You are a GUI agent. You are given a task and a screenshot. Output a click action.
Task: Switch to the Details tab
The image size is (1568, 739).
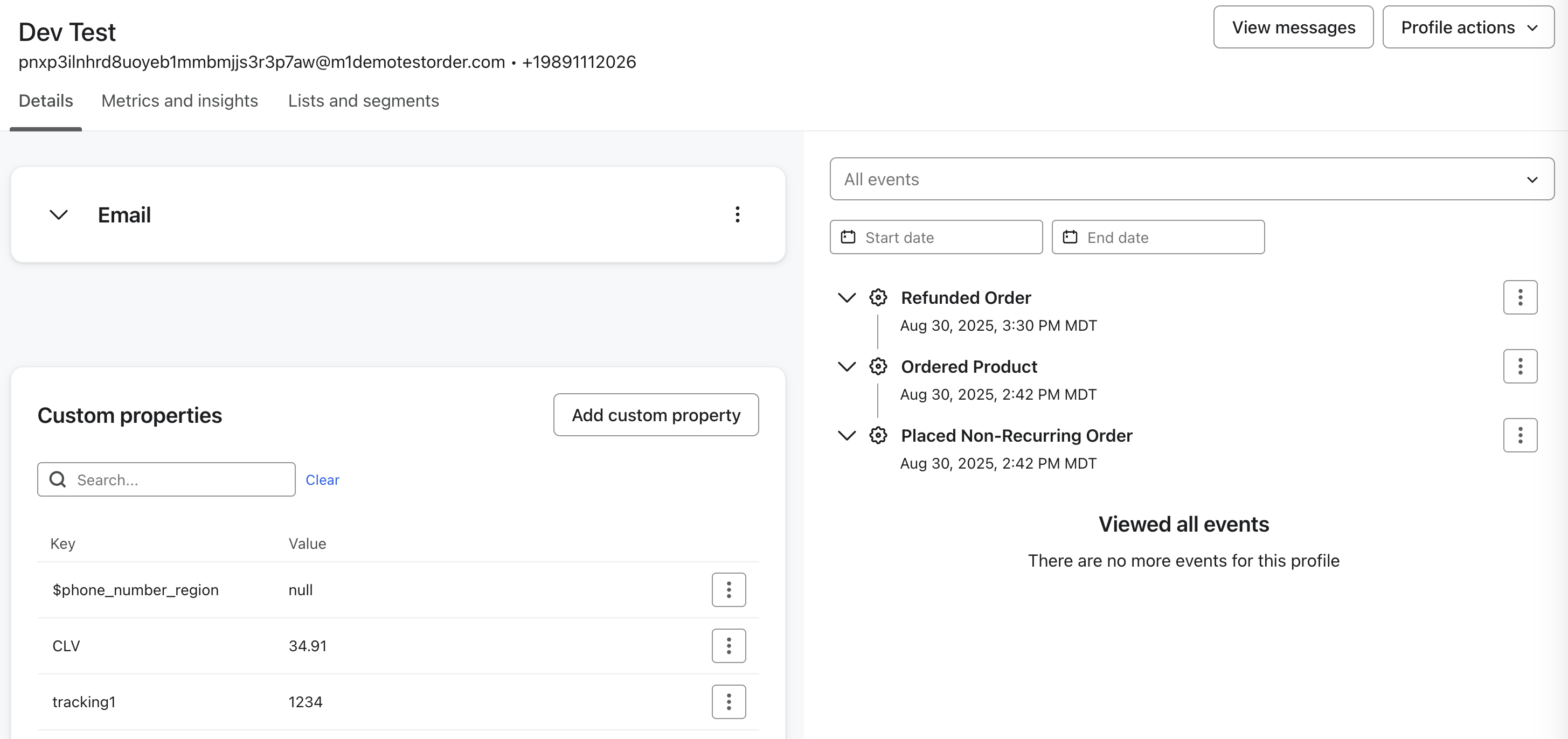pos(46,100)
